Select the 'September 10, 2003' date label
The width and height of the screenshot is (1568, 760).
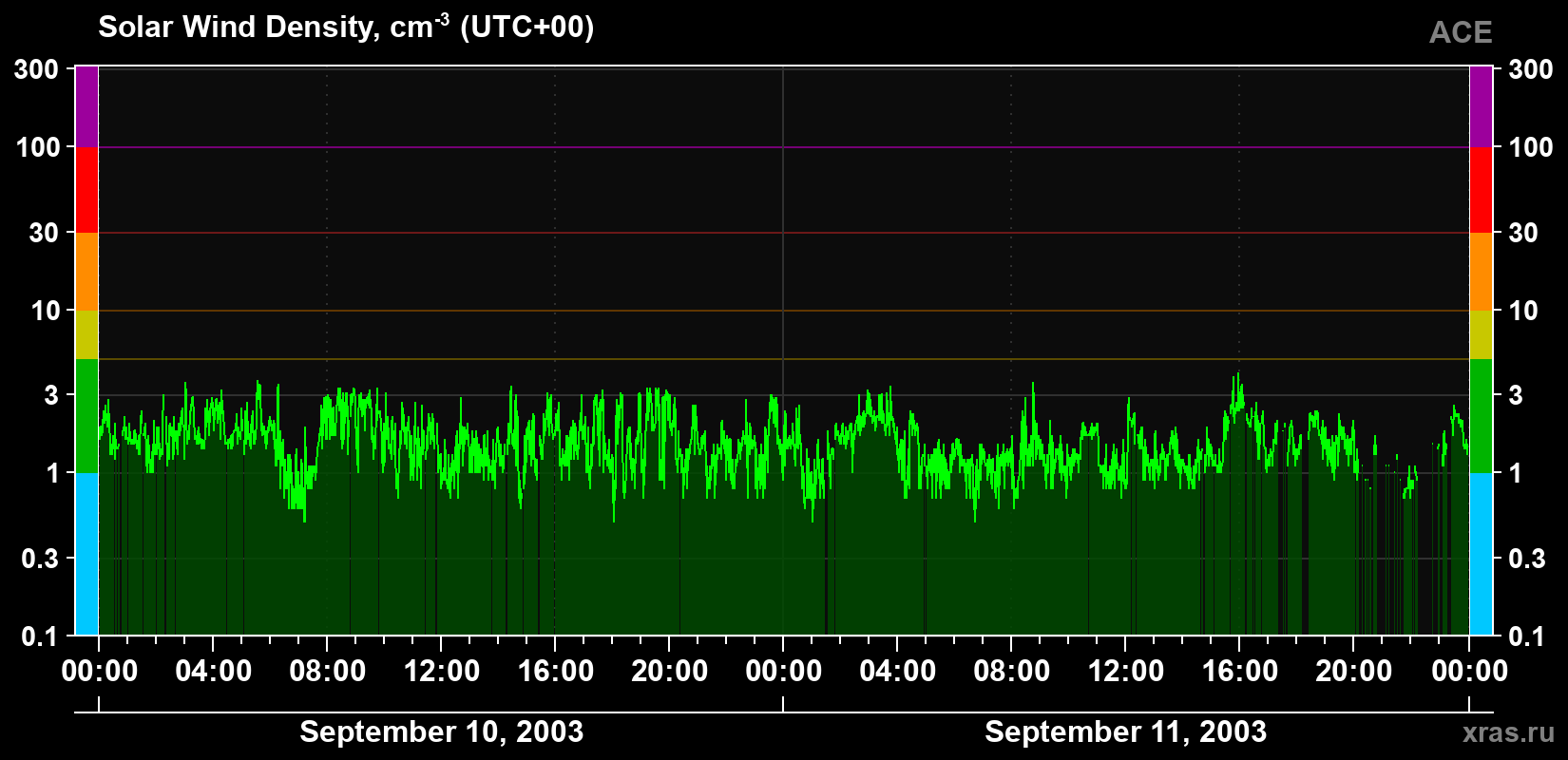441,731
